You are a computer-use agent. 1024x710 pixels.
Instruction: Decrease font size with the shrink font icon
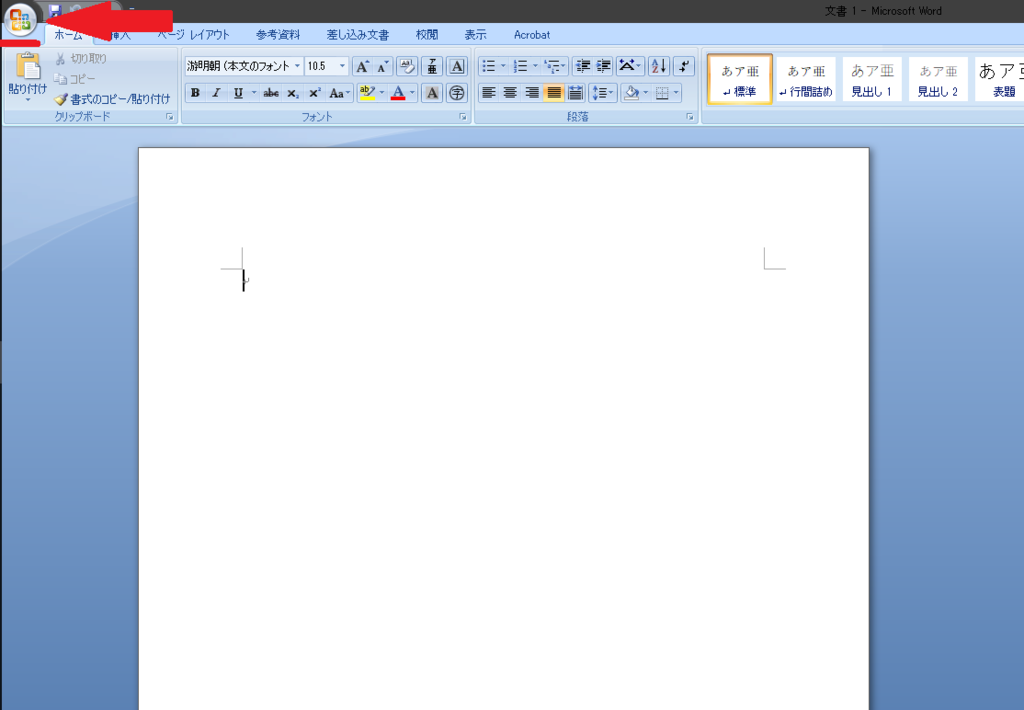point(383,67)
